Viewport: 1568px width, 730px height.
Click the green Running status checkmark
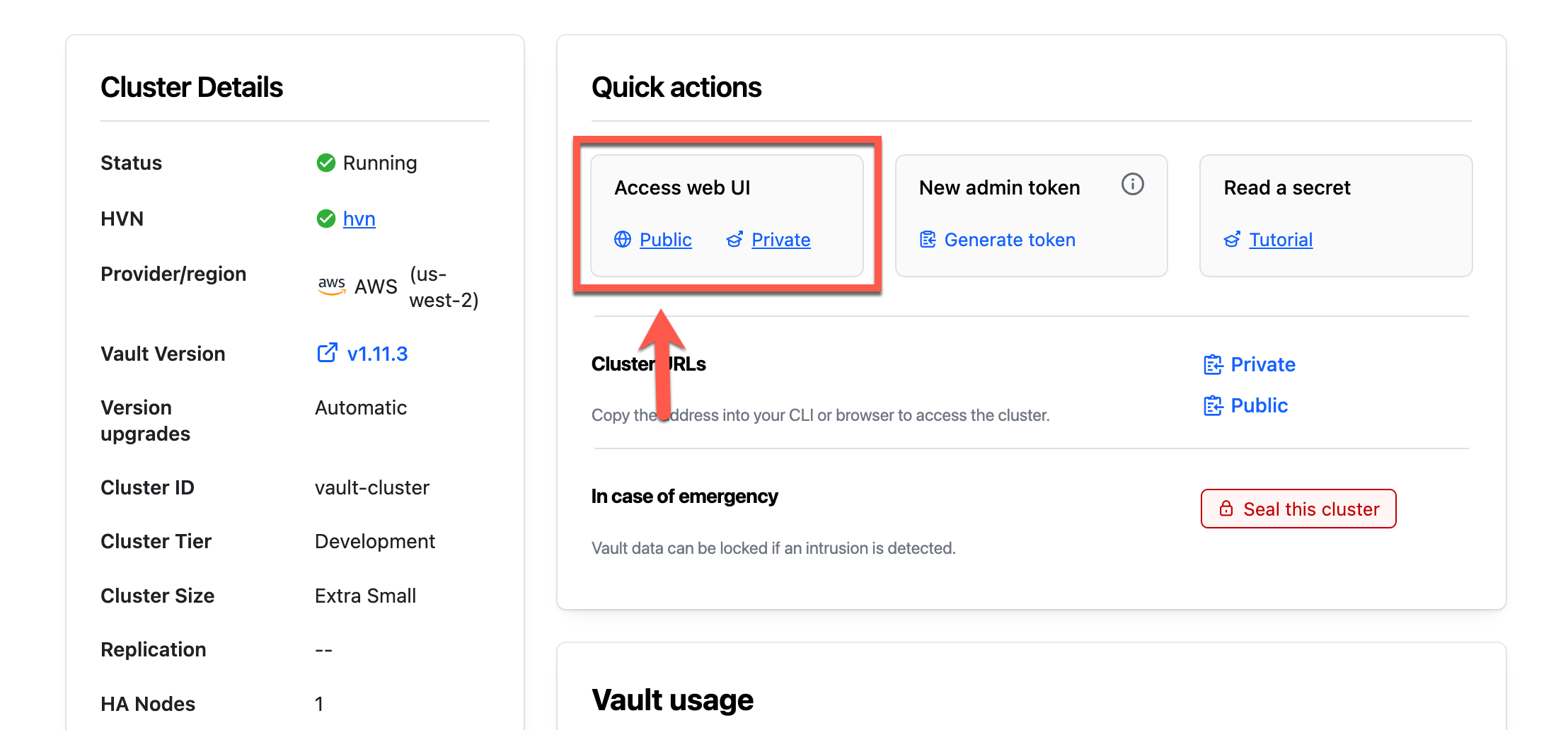tap(325, 163)
